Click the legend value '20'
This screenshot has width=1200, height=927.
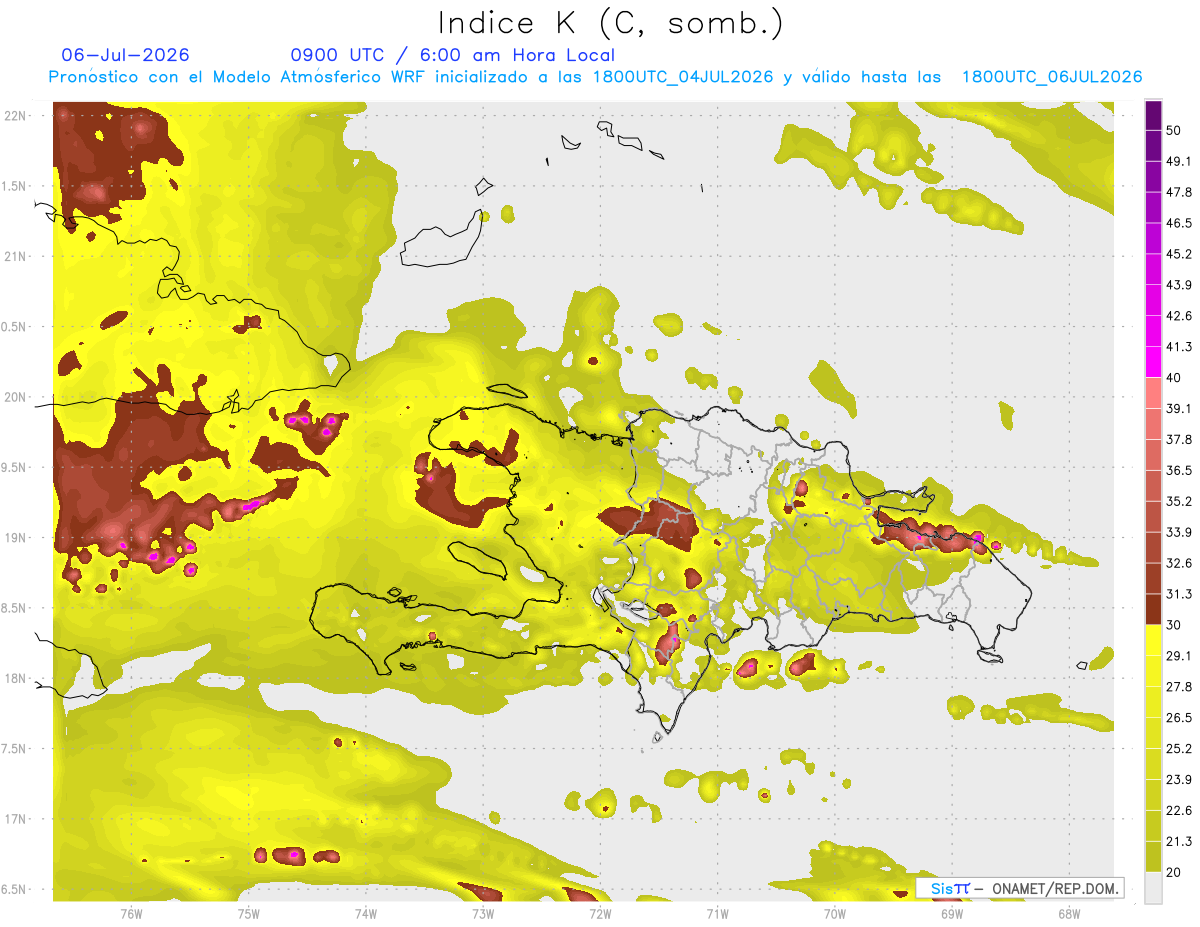(x=1176, y=872)
